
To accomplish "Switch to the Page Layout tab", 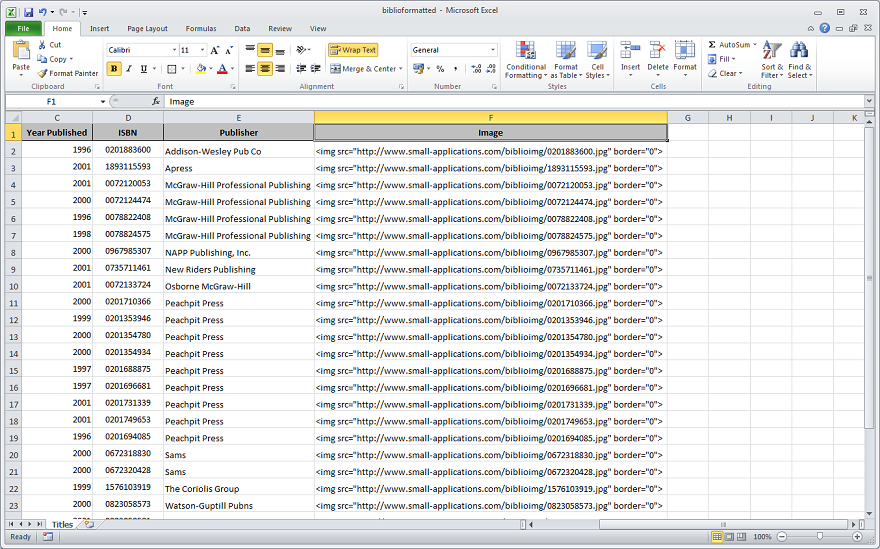I will pyautogui.click(x=147, y=29).
